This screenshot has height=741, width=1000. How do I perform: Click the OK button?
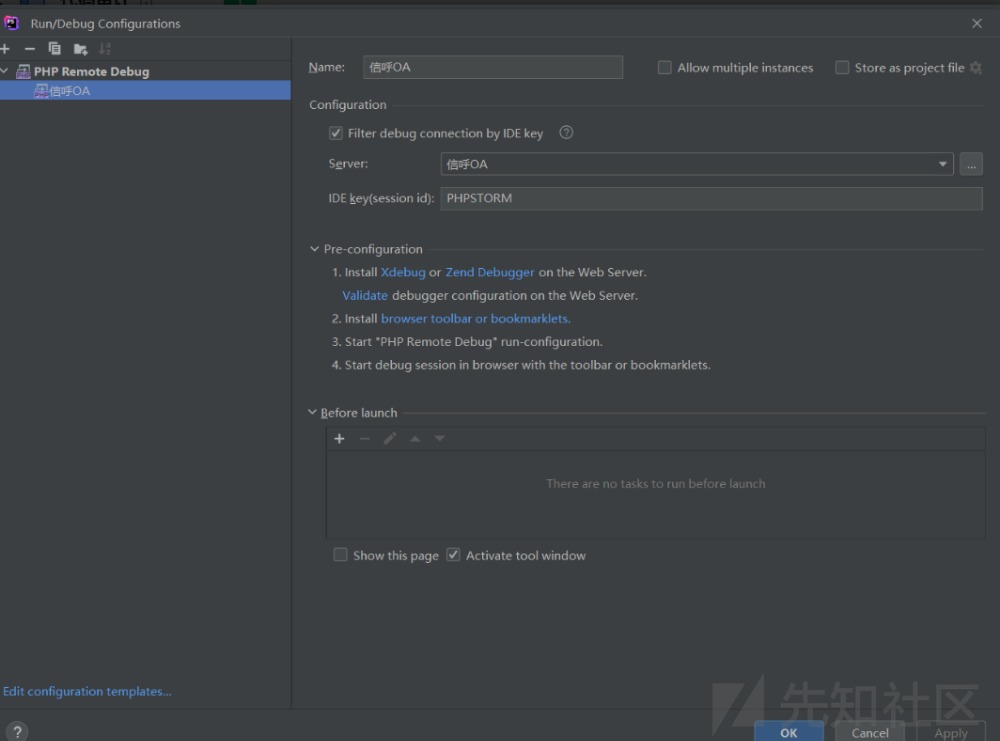click(x=788, y=732)
